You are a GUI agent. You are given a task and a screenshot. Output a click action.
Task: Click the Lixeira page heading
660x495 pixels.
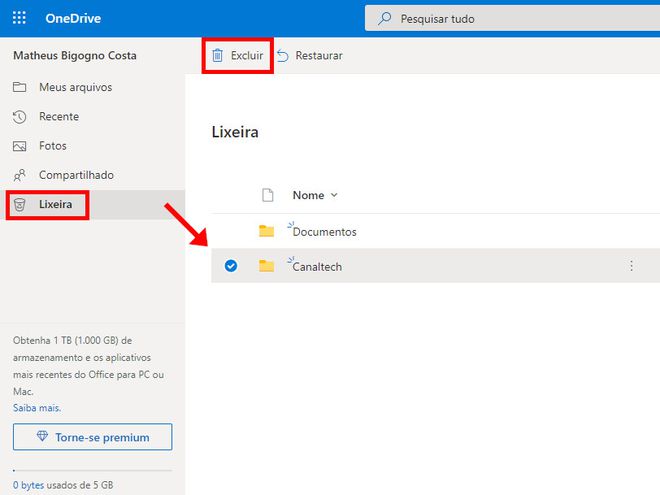pyautogui.click(x=235, y=132)
